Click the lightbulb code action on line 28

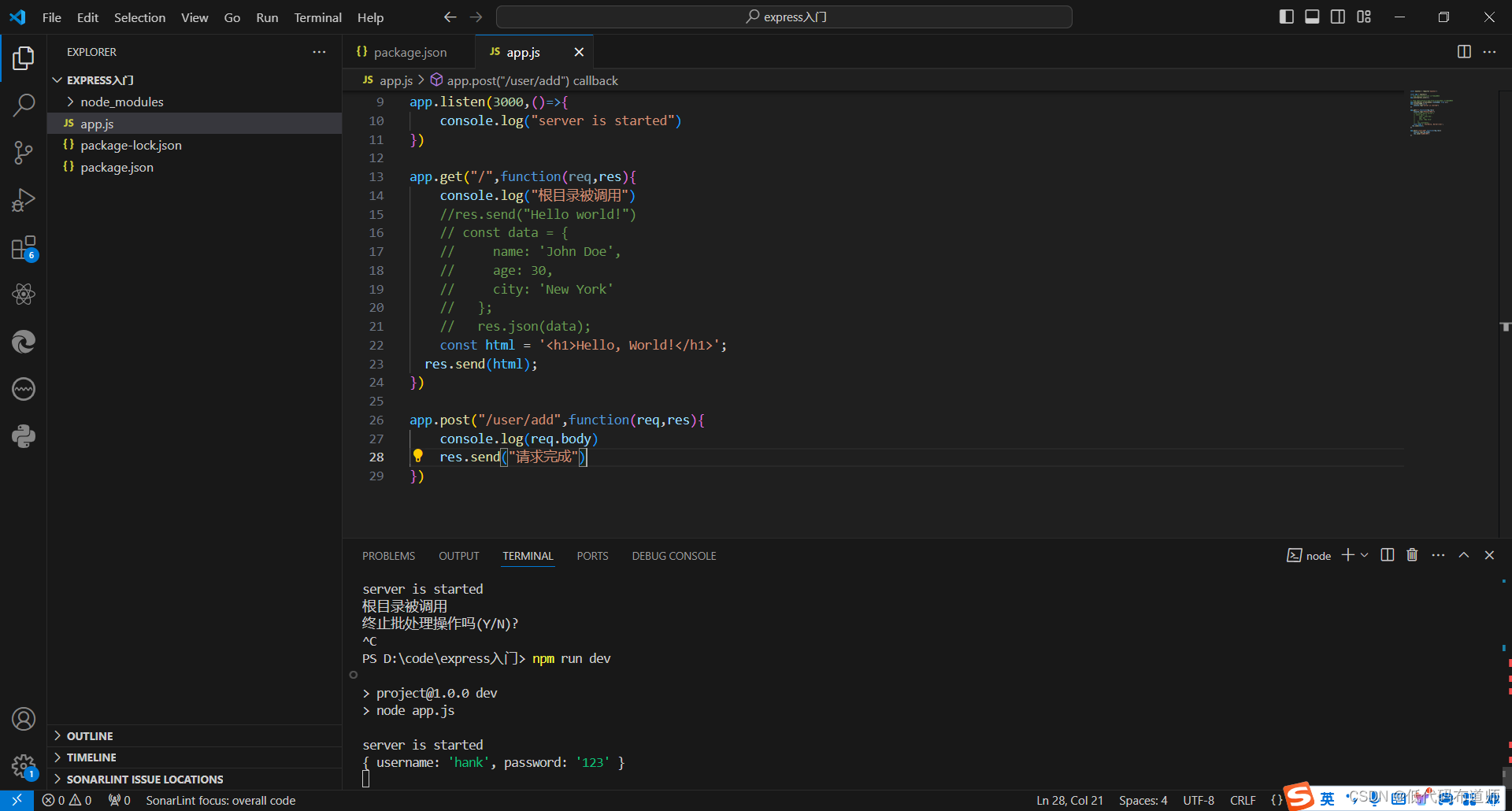[418, 456]
